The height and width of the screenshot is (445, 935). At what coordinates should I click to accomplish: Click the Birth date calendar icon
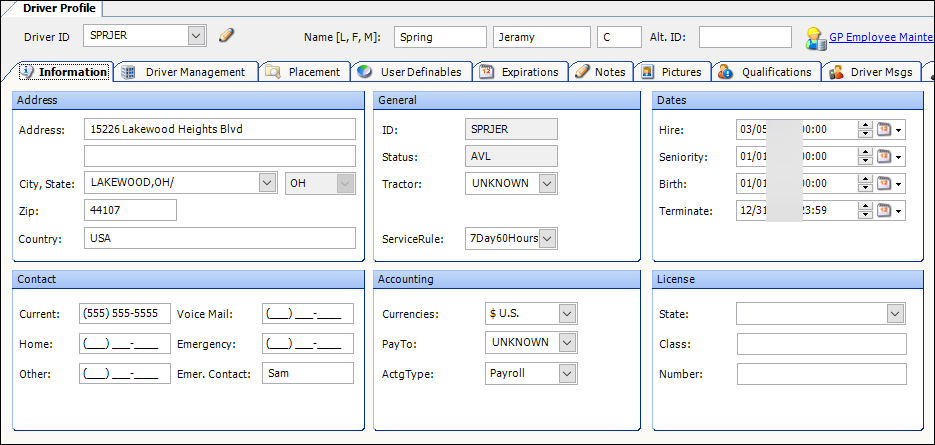(x=884, y=184)
